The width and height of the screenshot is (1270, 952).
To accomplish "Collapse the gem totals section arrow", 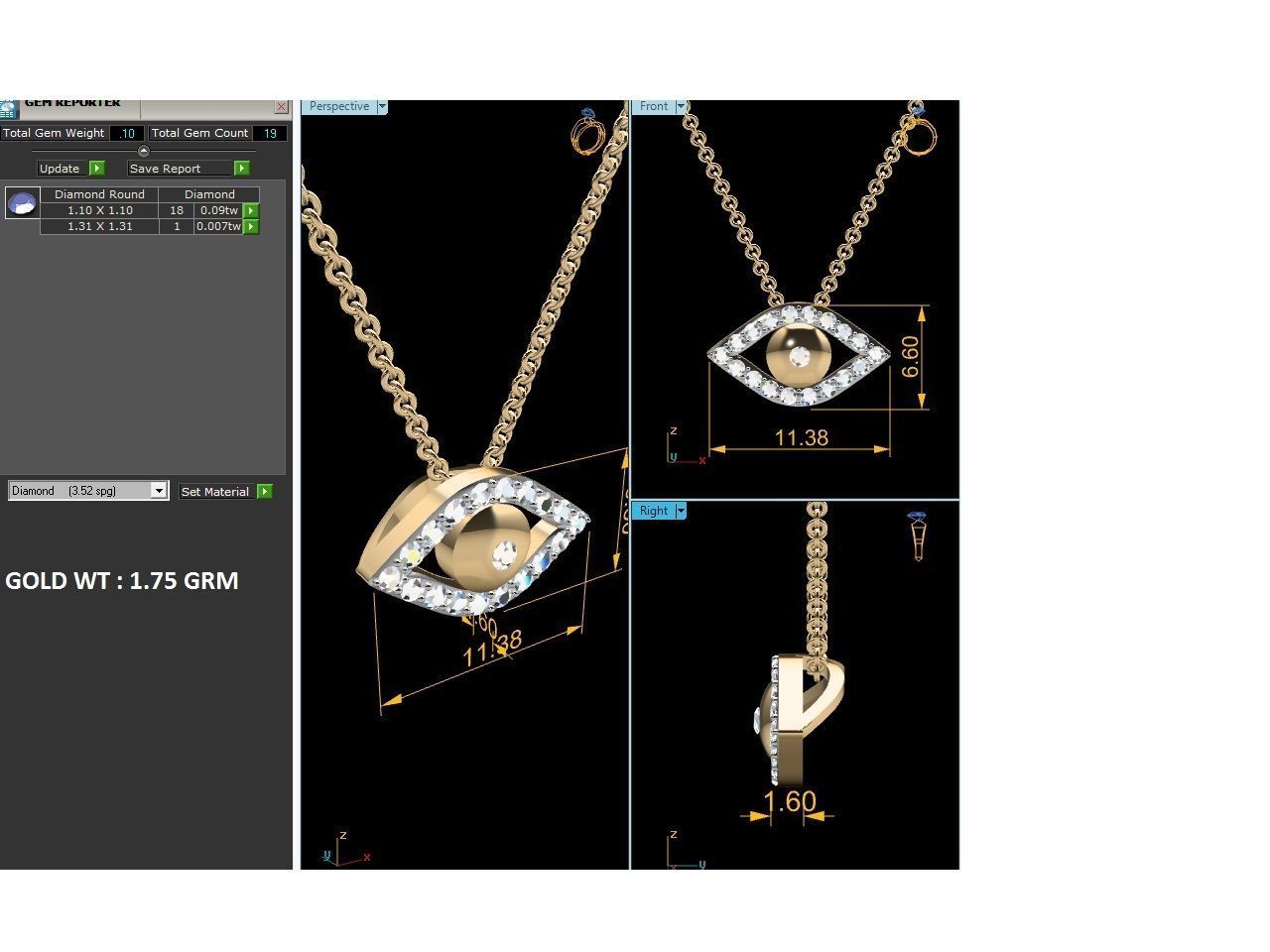I will click(x=143, y=151).
